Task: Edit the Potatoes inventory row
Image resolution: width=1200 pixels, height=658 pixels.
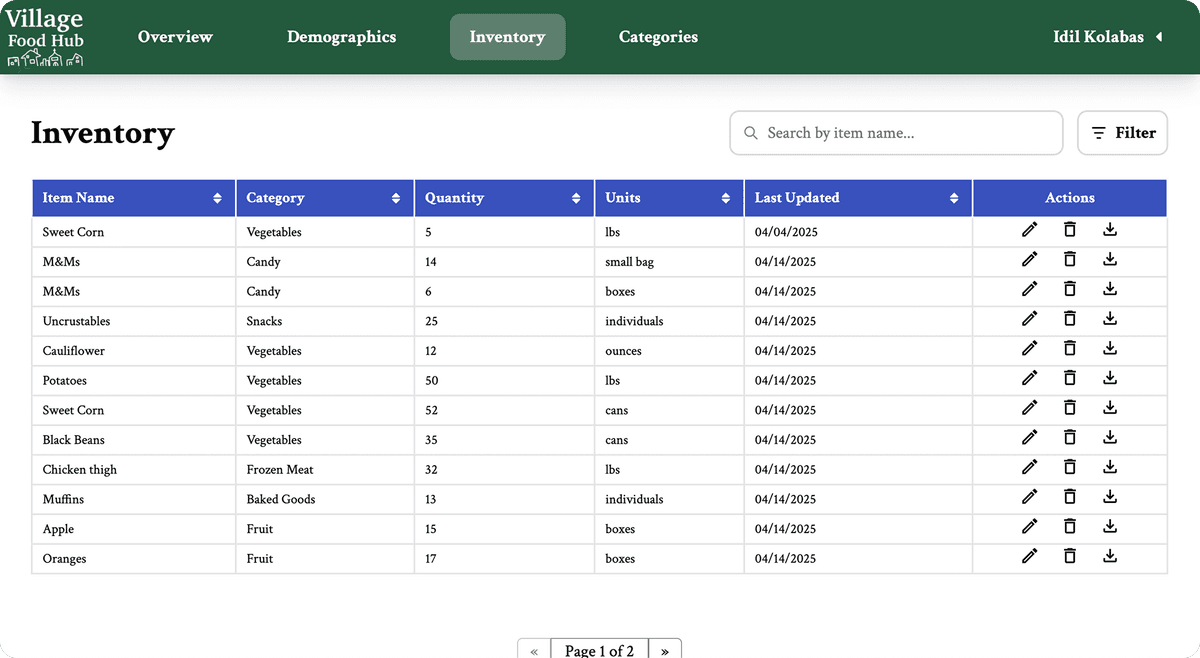Action: [1029, 378]
